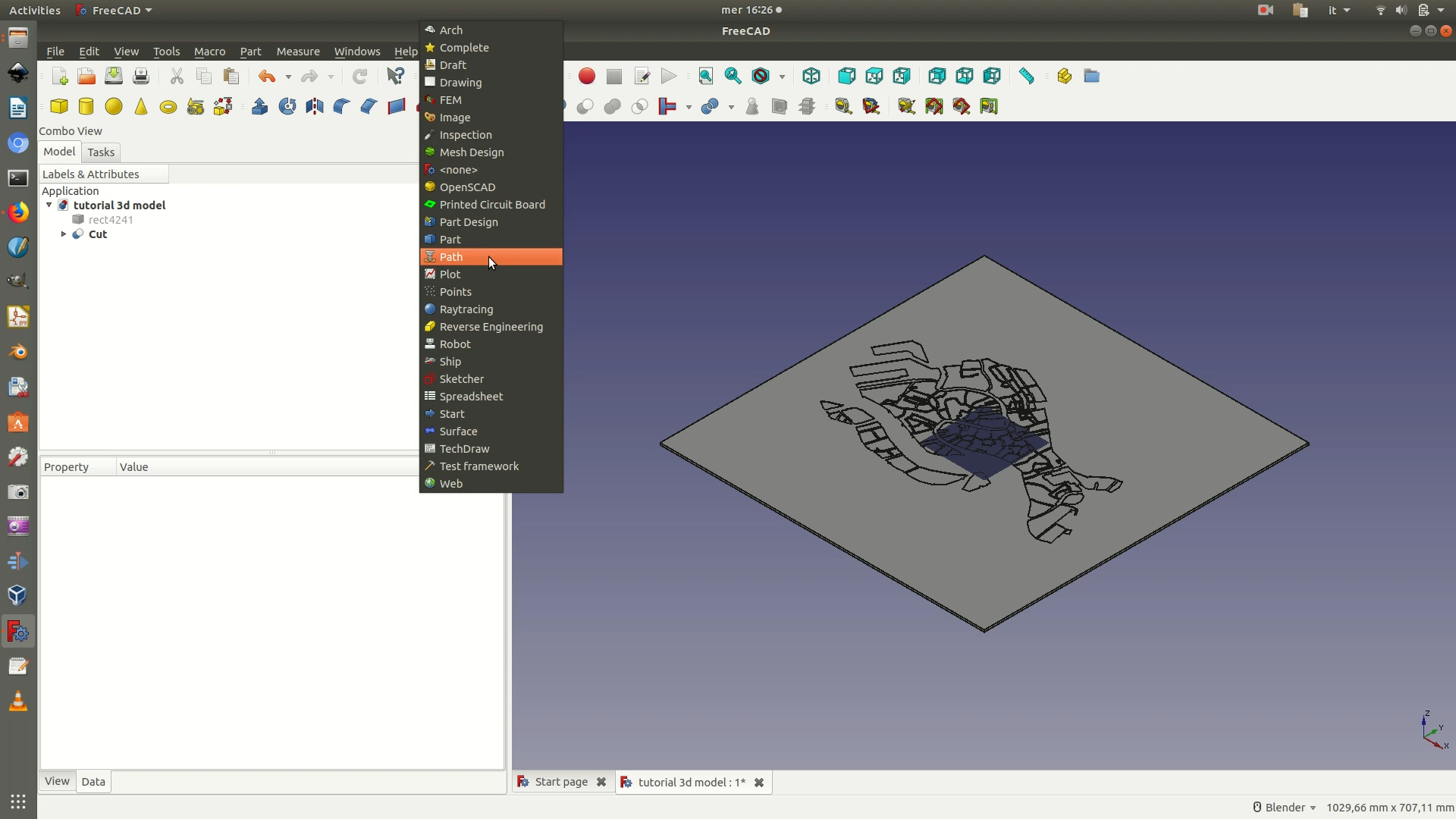
Task: Switch to the Front view cube icon
Action: (847, 77)
